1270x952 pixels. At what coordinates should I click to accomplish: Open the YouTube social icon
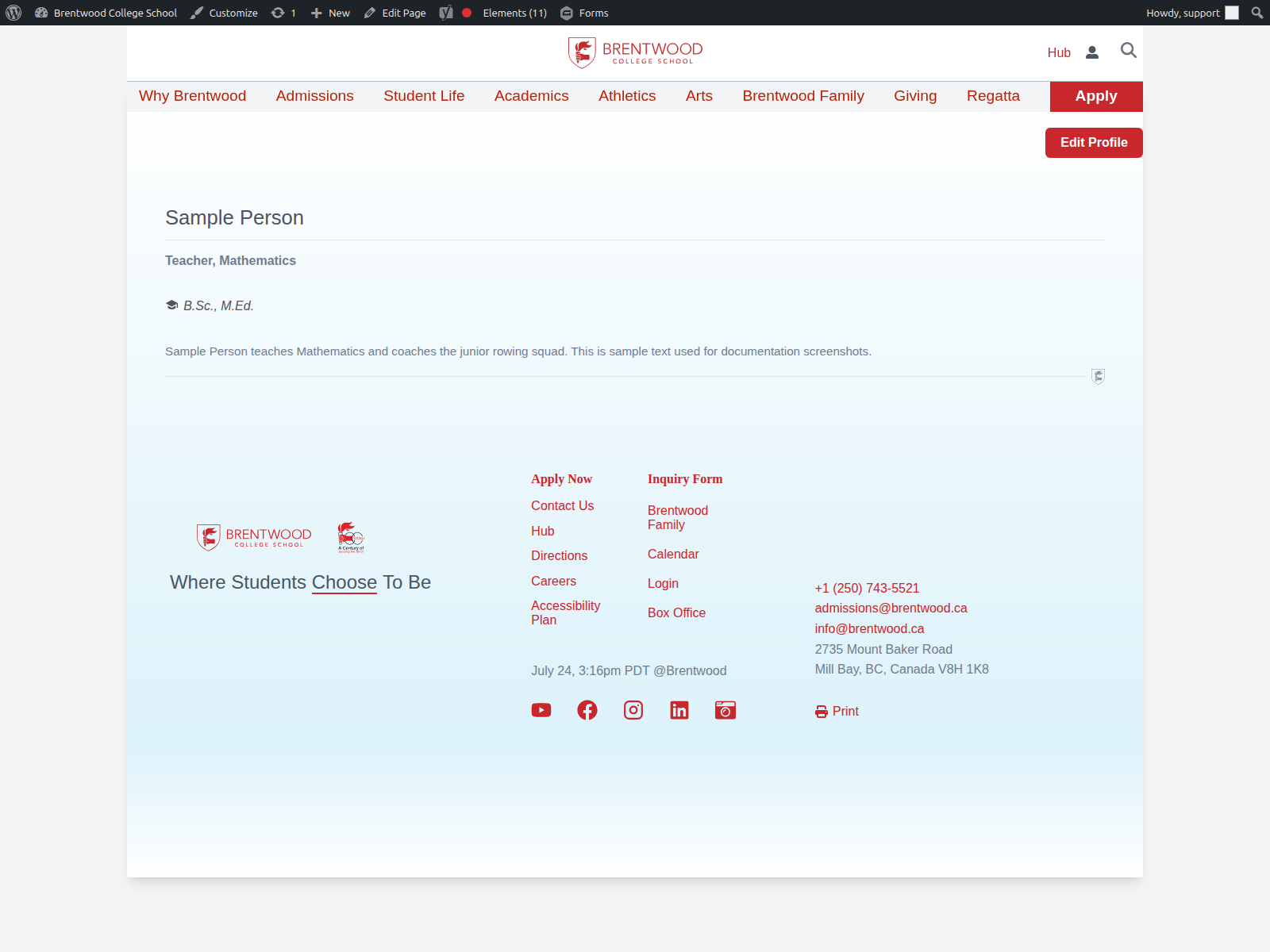coord(541,710)
